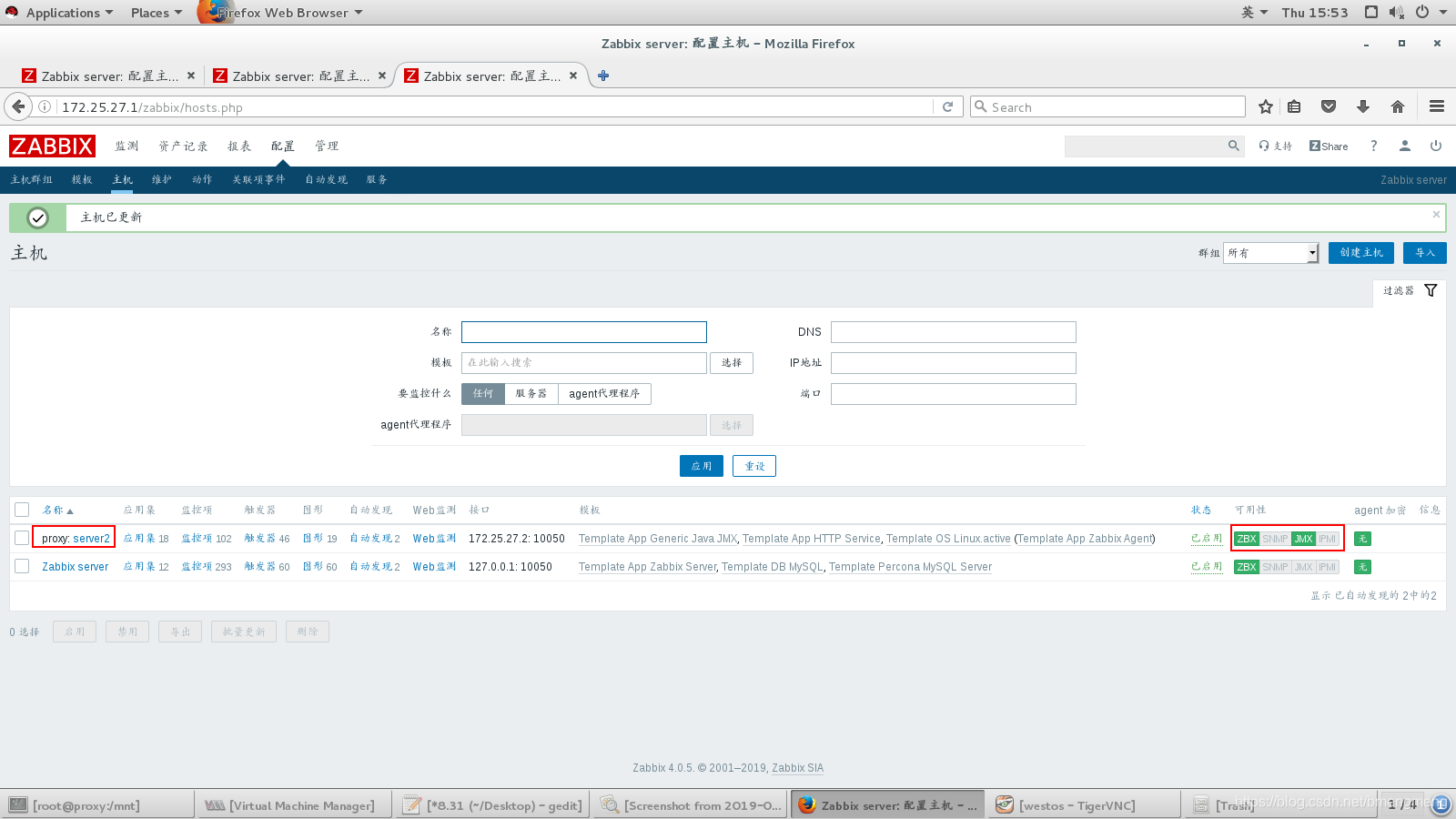Open the Firefox hamburger menu
The height and width of the screenshot is (819, 1456).
click(1437, 106)
